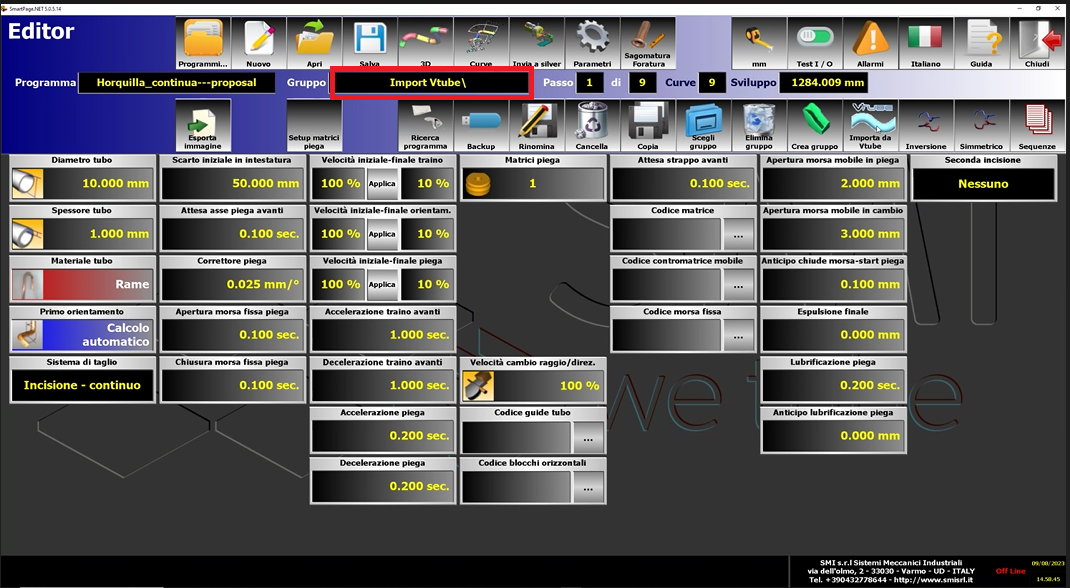Browse Codice matrice with the ellipsis button
The image size is (1070, 588).
tap(738, 235)
